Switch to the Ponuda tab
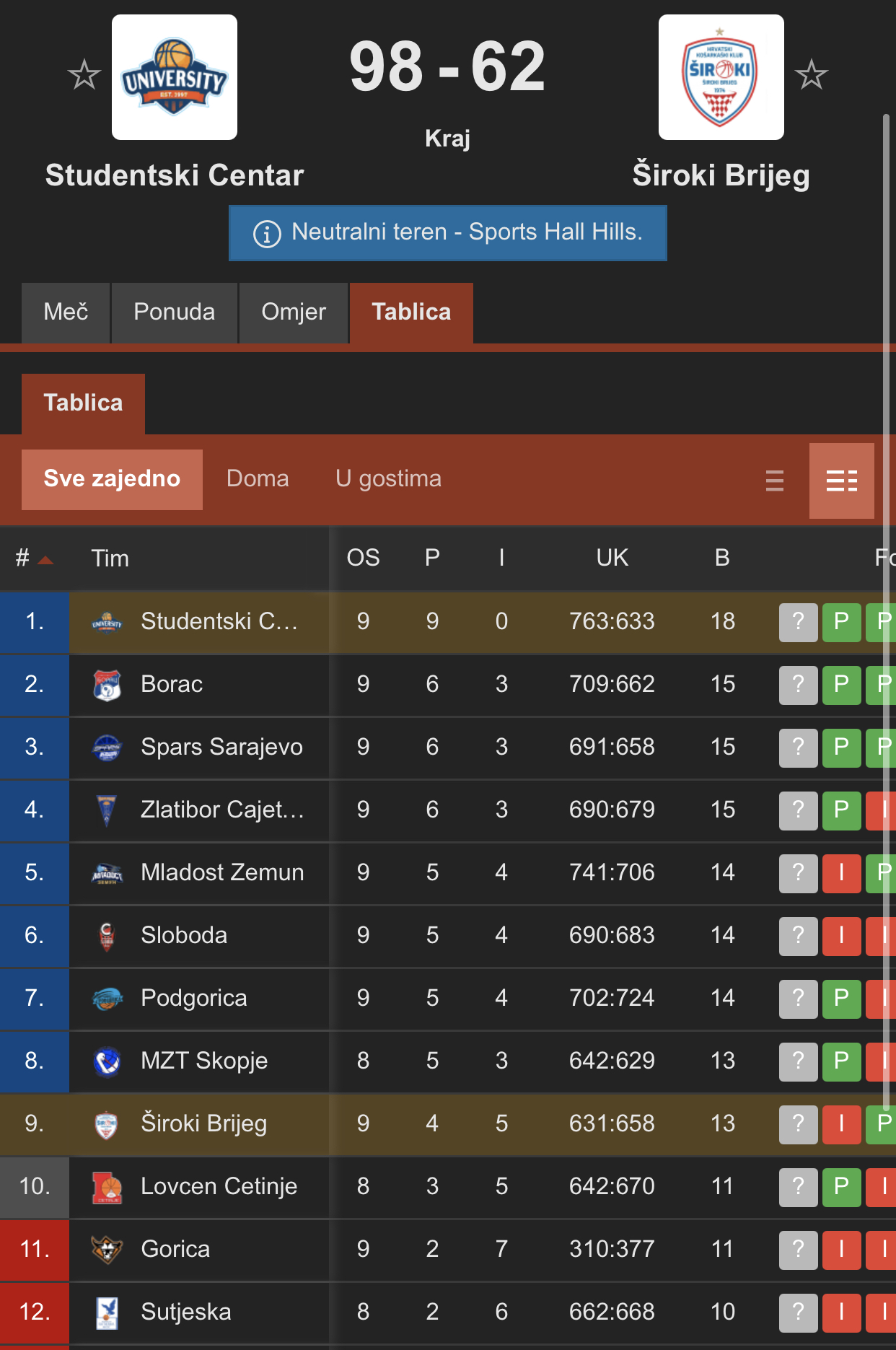Viewport: 896px width, 1350px height. pyautogui.click(x=175, y=312)
